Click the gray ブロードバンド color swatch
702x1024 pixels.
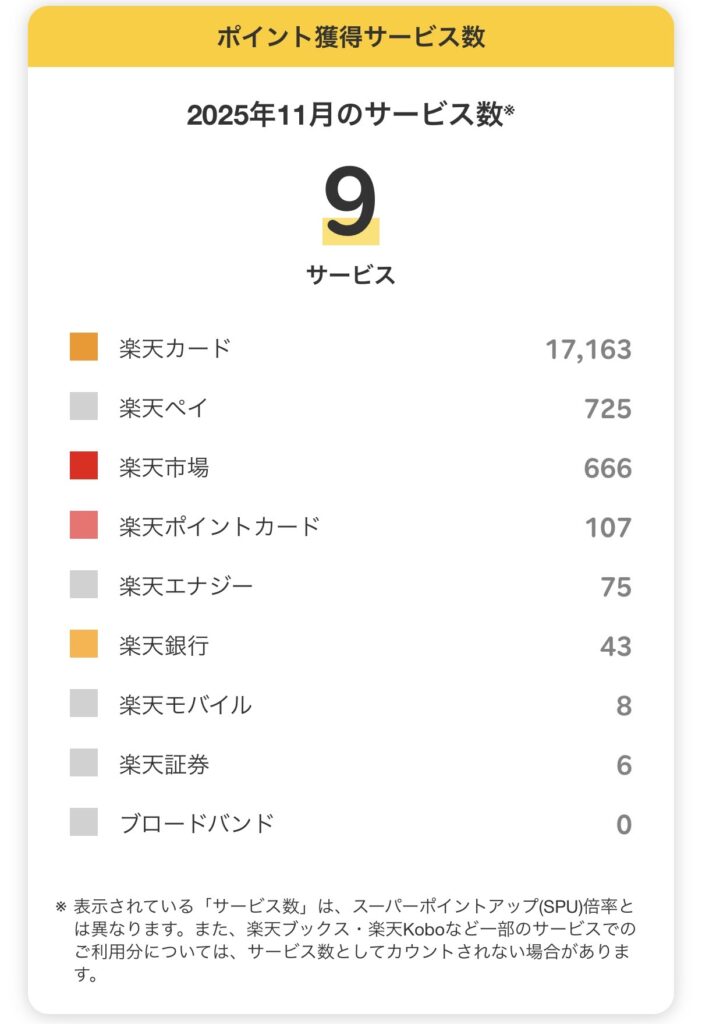click(84, 823)
